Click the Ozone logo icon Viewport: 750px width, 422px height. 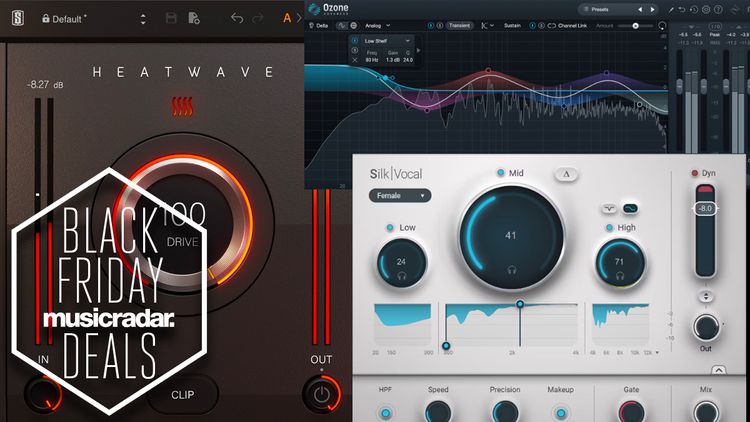314,9
